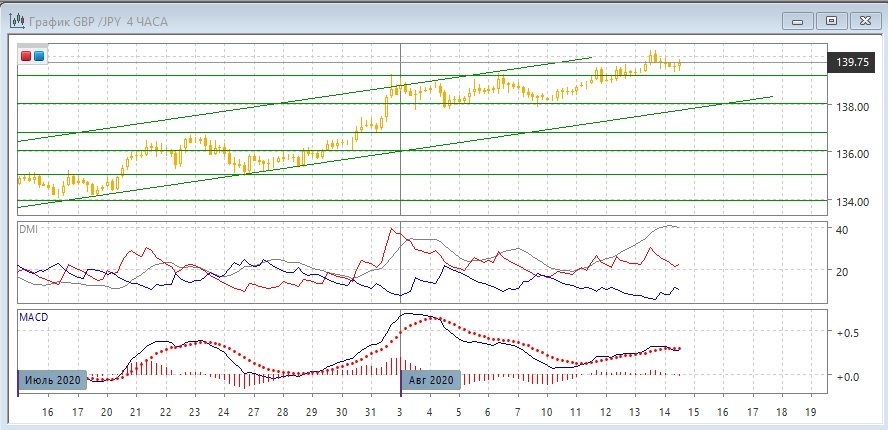
Task: Select the Авг 2020 month marker
Action: click(431, 380)
